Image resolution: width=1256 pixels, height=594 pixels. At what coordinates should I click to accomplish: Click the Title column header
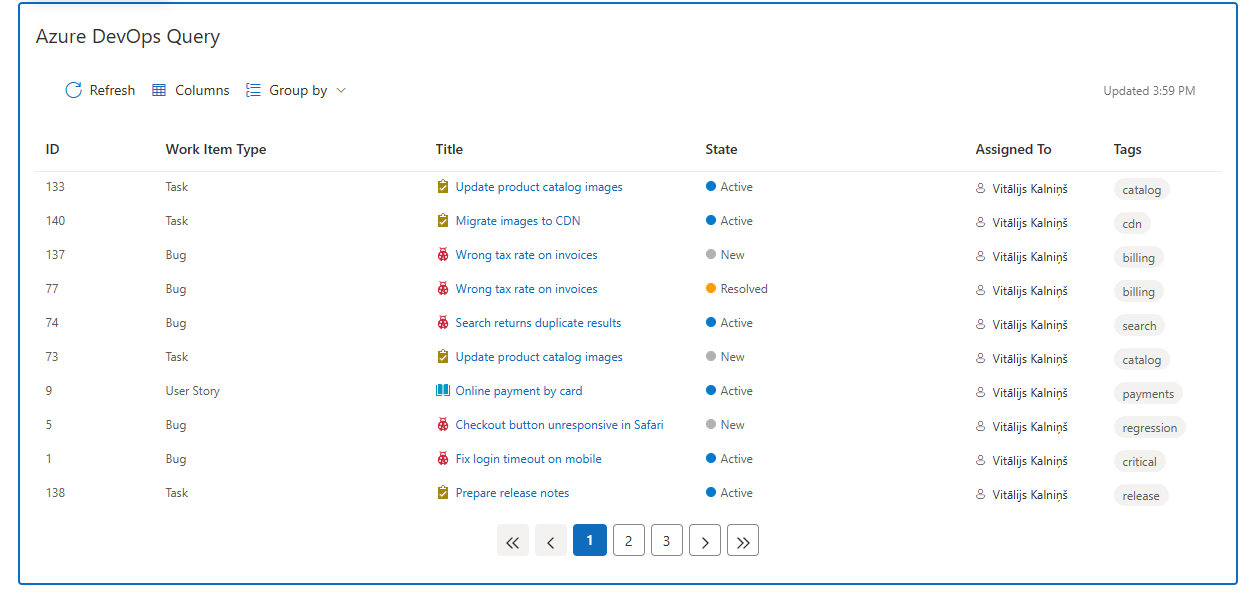pos(449,149)
